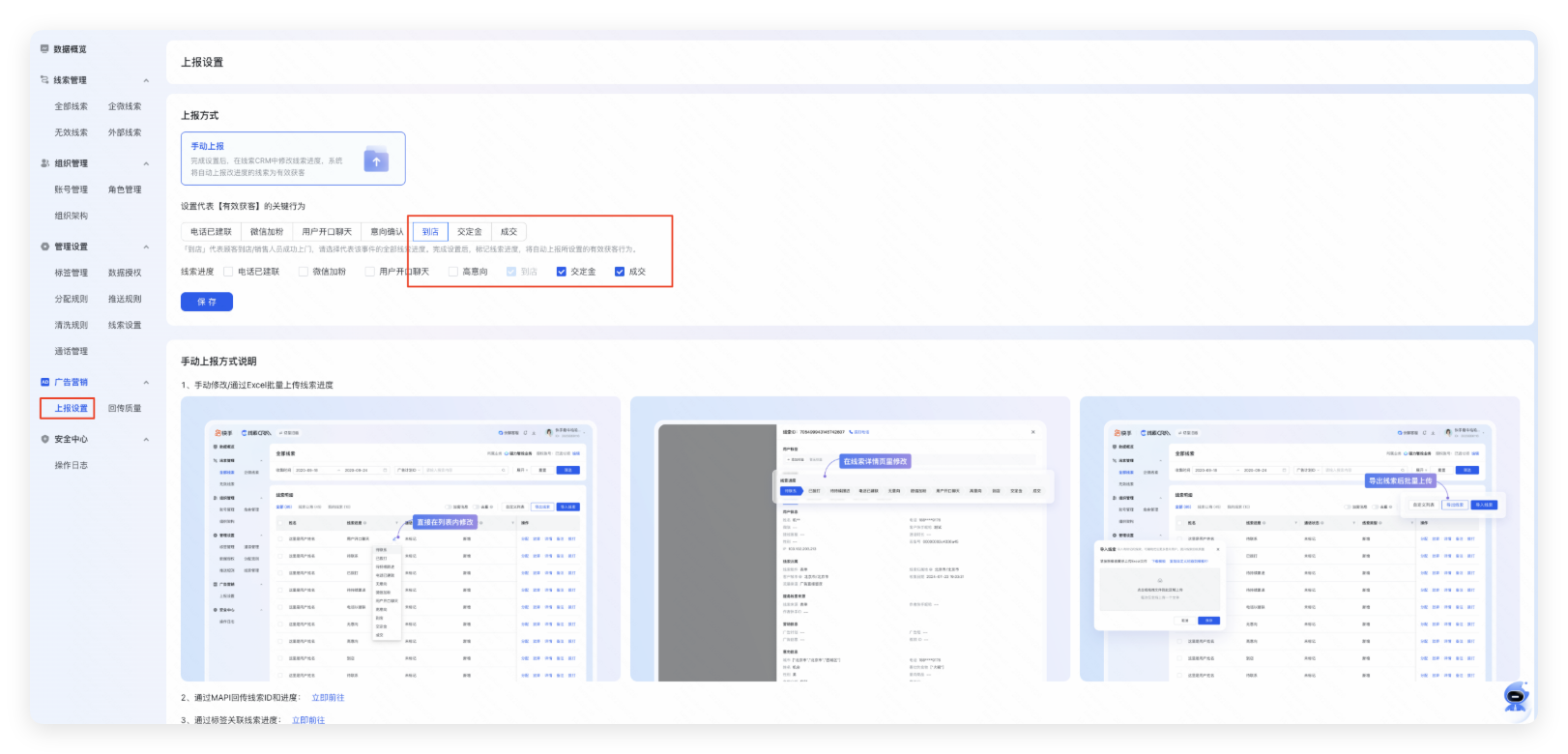The height and width of the screenshot is (754, 1568).
Task: Collapse the 线索管理 menu chevron
Action: 146,80
